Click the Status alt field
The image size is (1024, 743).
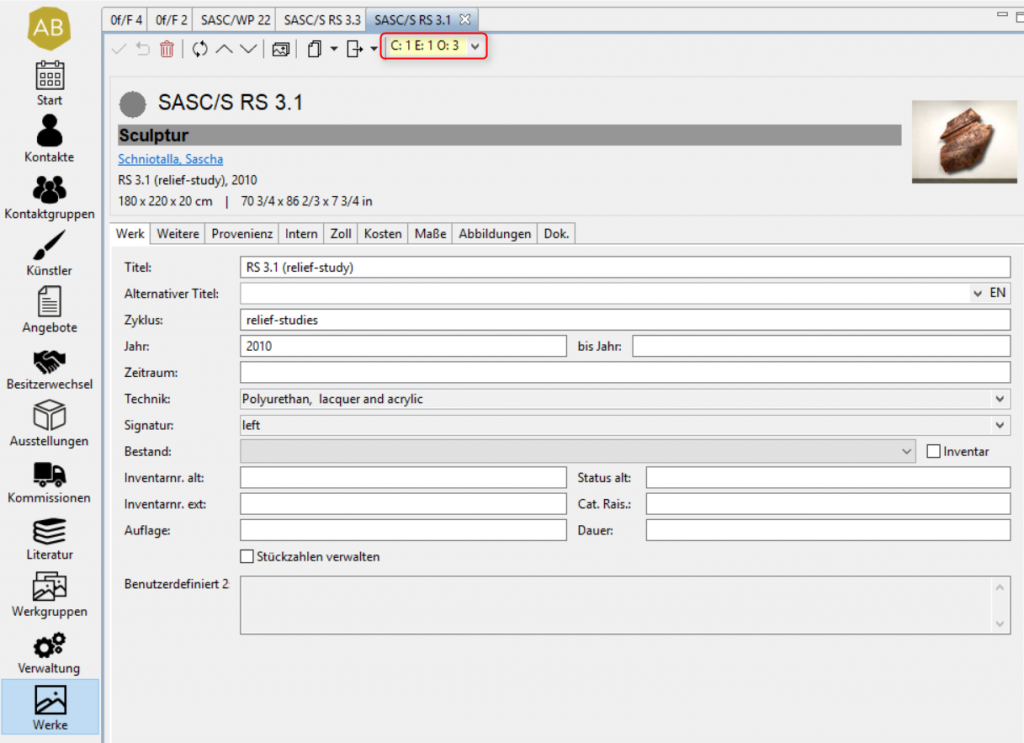pos(828,477)
